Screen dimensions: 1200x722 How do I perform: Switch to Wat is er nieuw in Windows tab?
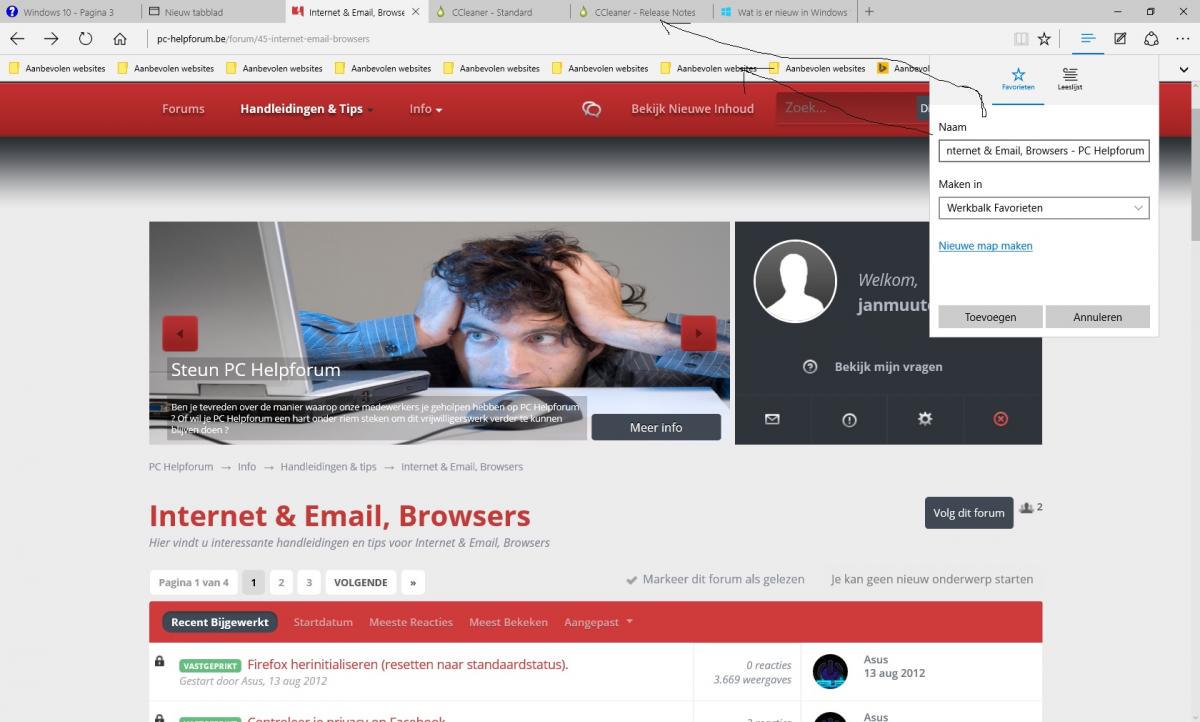pos(786,12)
